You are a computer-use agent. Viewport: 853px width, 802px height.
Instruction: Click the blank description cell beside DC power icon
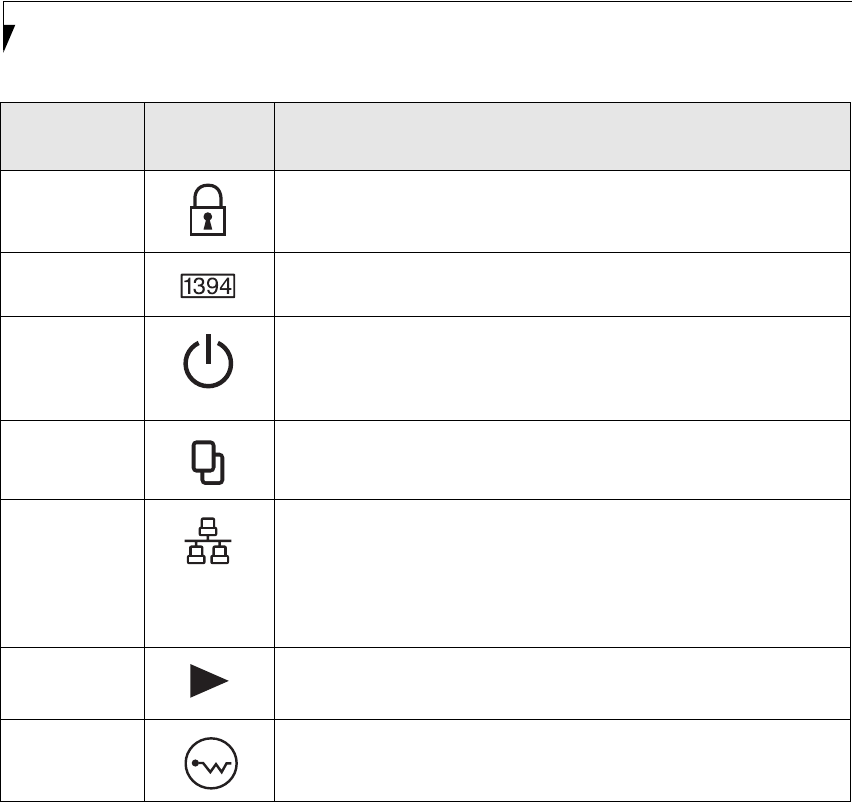[558, 761]
